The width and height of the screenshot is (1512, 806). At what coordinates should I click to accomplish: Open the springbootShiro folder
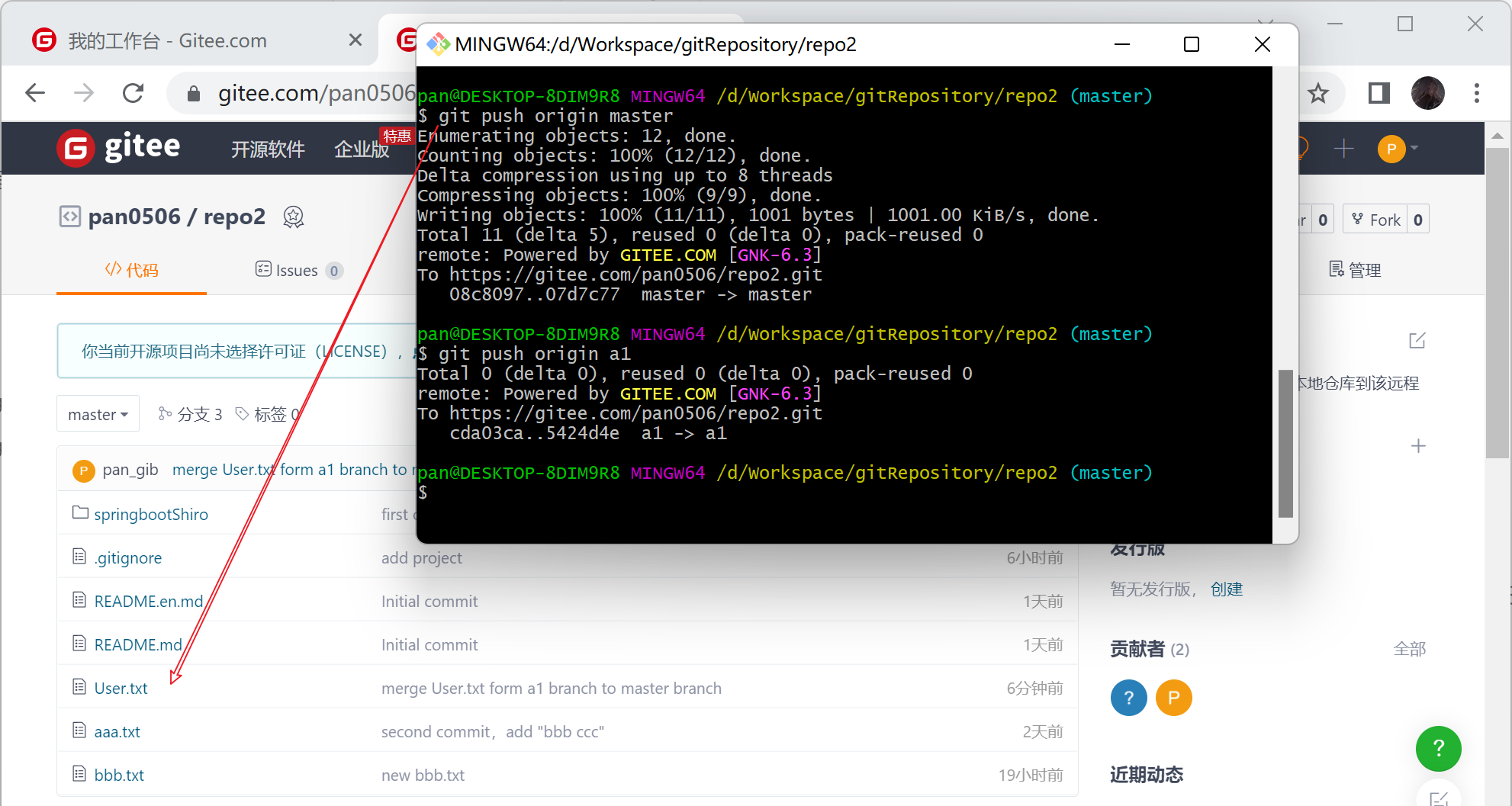[x=150, y=514]
